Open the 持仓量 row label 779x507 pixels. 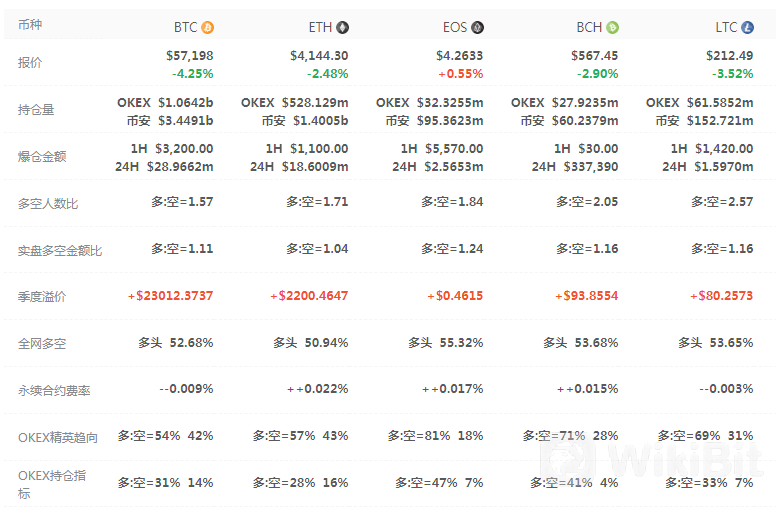(37, 110)
